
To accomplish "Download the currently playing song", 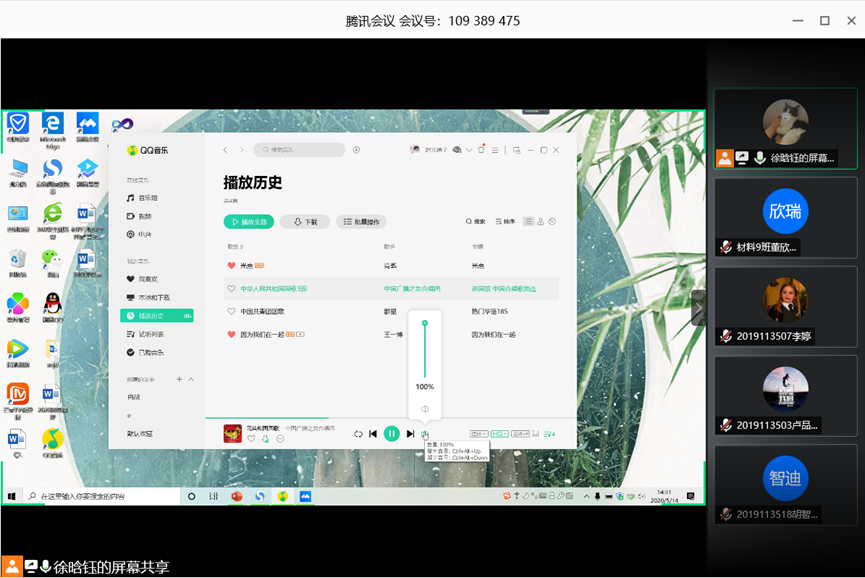I will (x=265, y=439).
